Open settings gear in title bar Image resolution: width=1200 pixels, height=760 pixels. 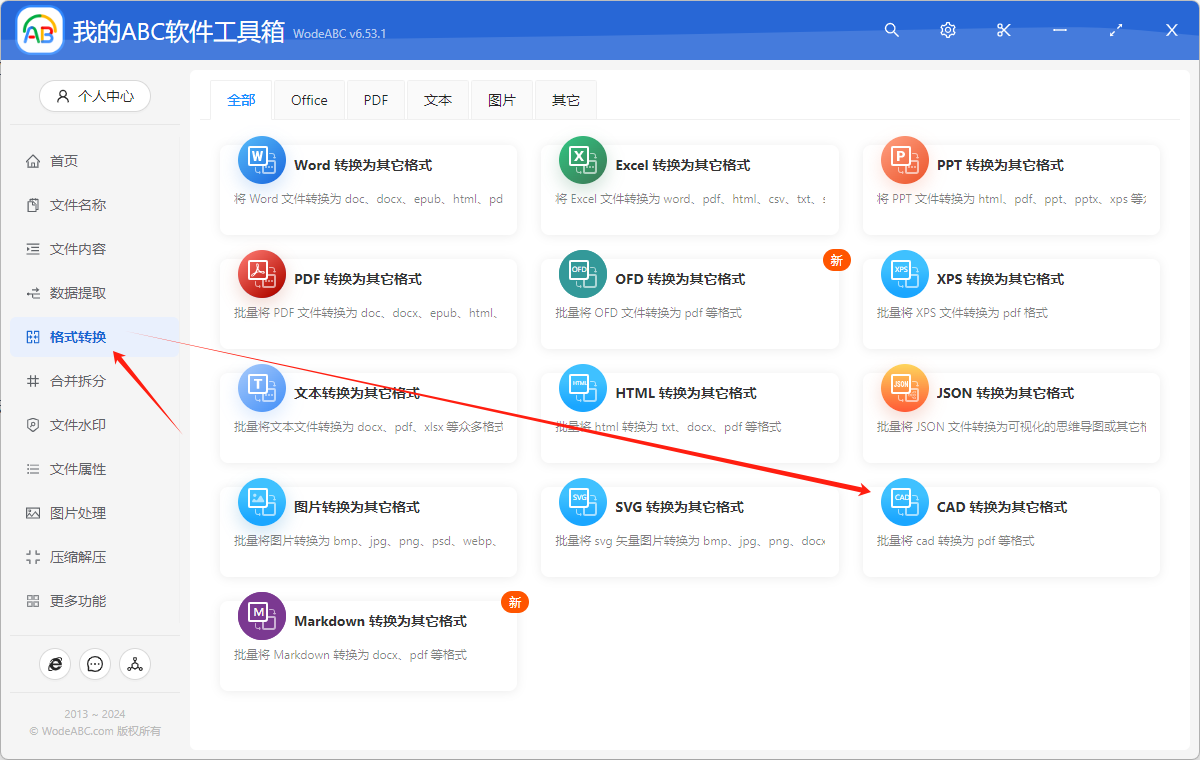pos(948,31)
